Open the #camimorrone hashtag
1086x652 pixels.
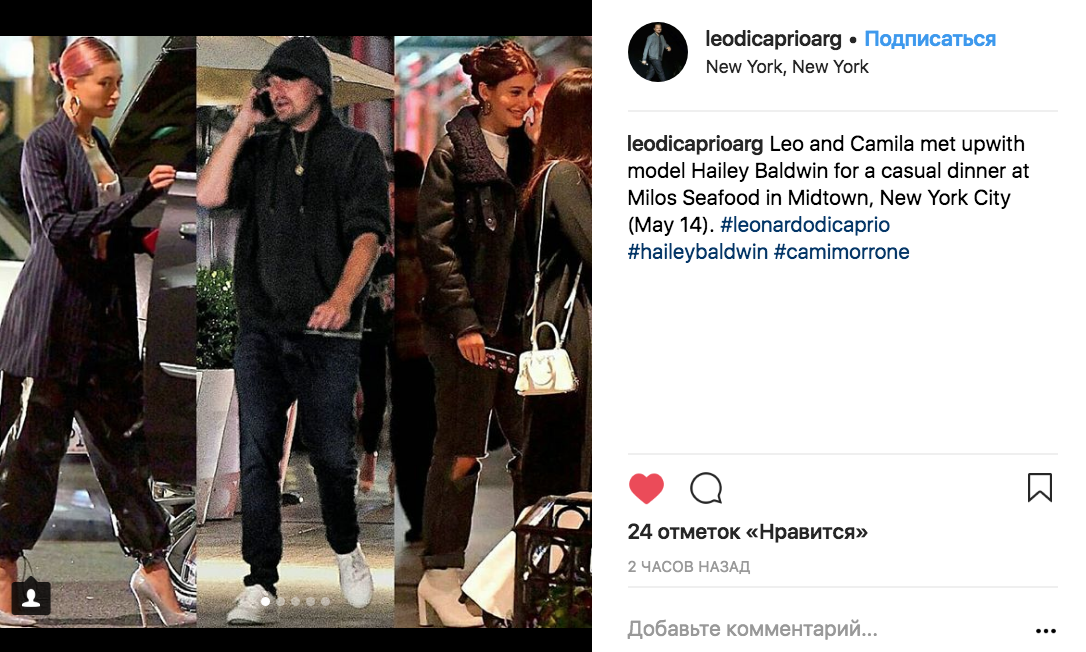pyautogui.click(x=842, y=252)
